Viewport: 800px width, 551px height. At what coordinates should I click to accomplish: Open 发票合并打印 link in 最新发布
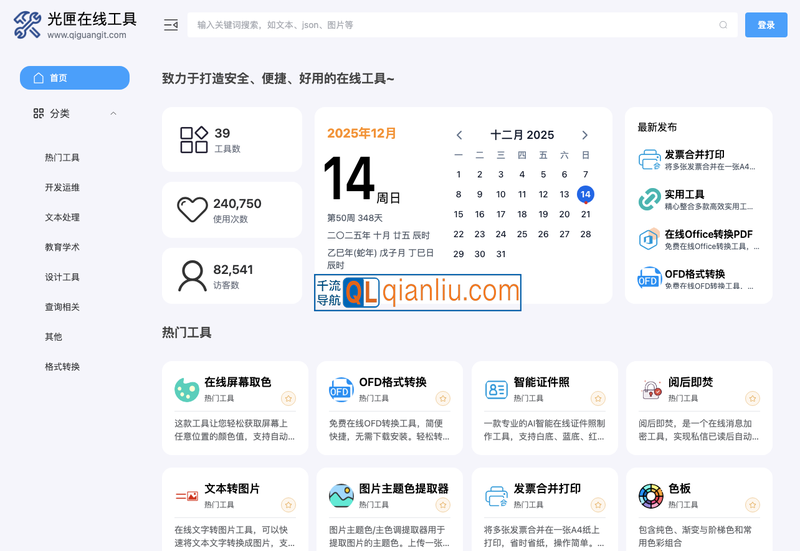[694, 155]
